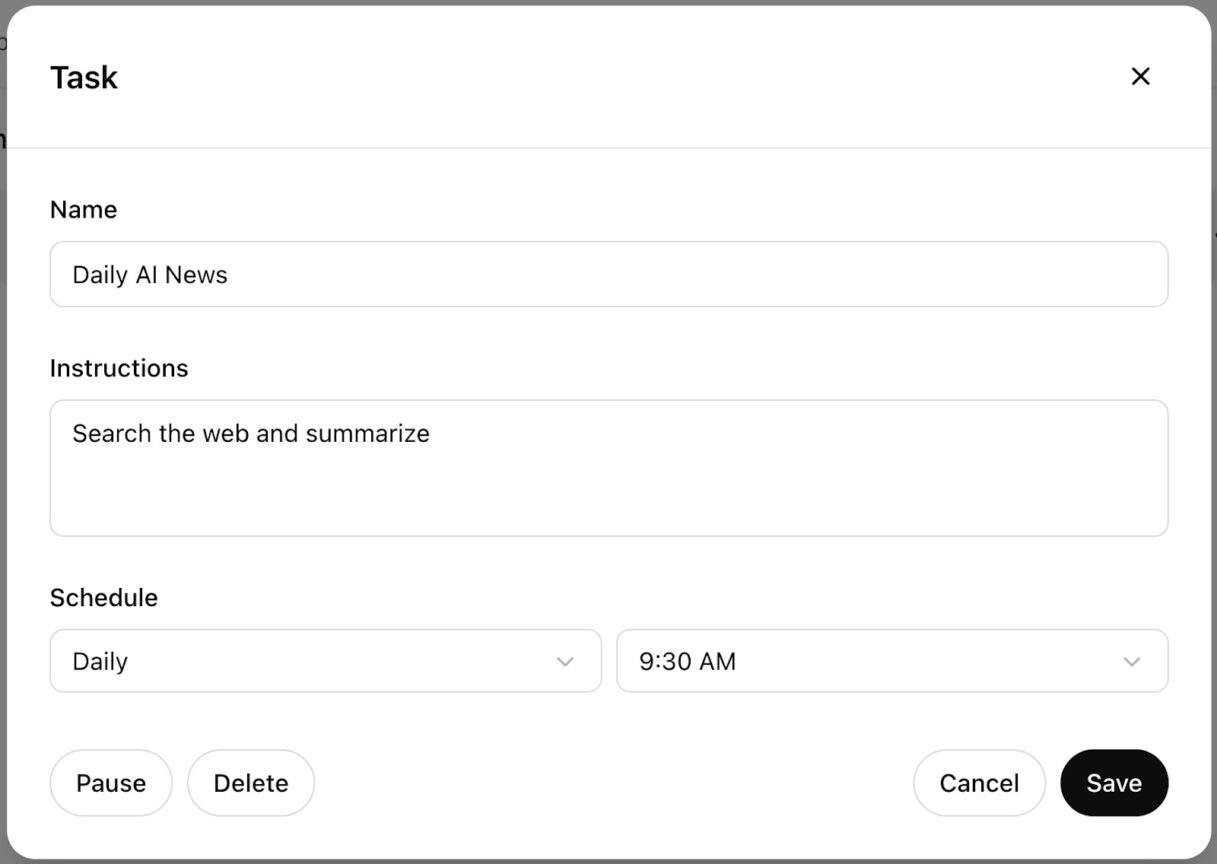Screen dimensions: 1217x864
Task: Pause the Daily AI News task
Action: [x=110, y=783]
